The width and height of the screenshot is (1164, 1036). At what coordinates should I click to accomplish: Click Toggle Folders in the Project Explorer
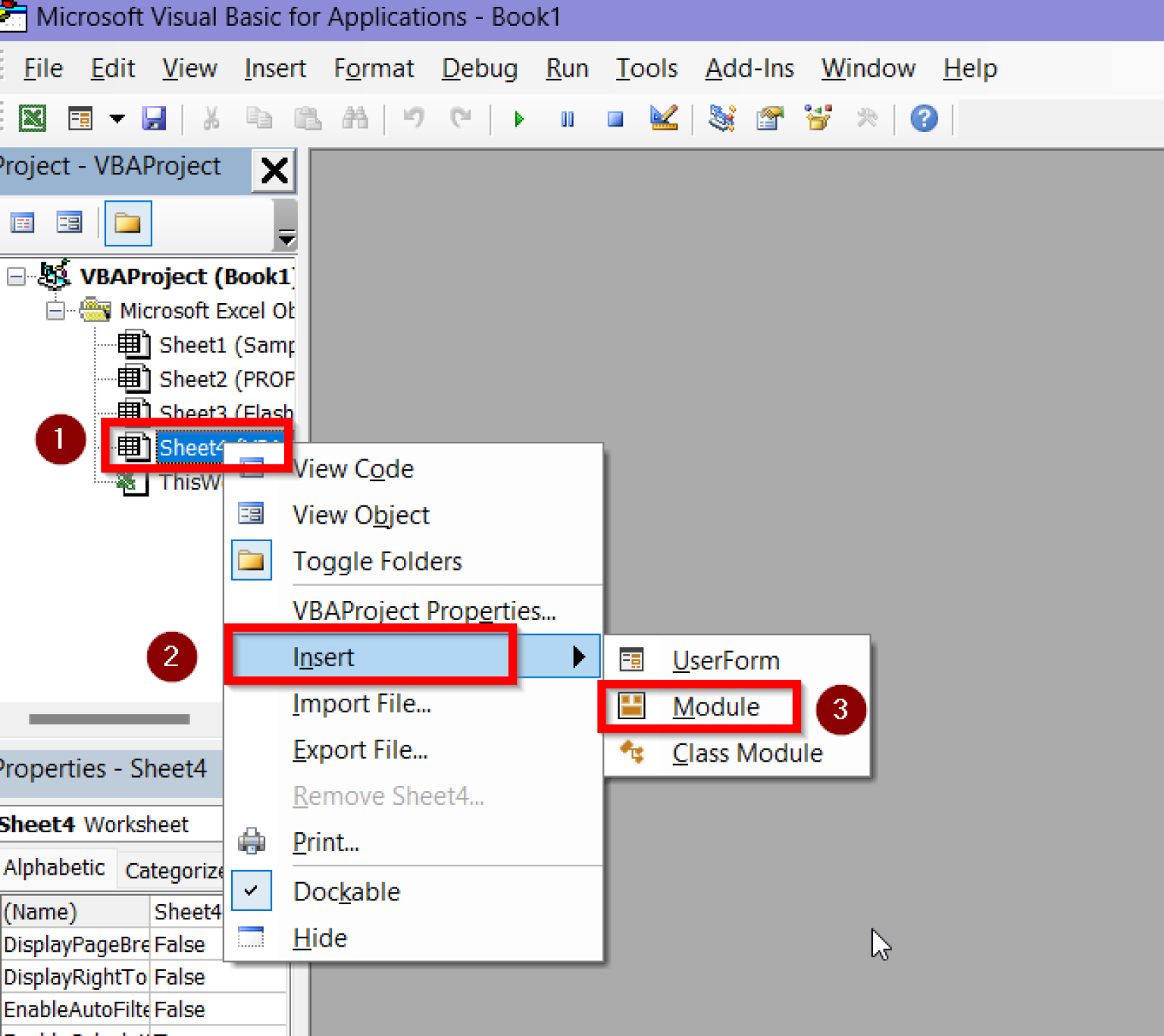tap(127, 223)
